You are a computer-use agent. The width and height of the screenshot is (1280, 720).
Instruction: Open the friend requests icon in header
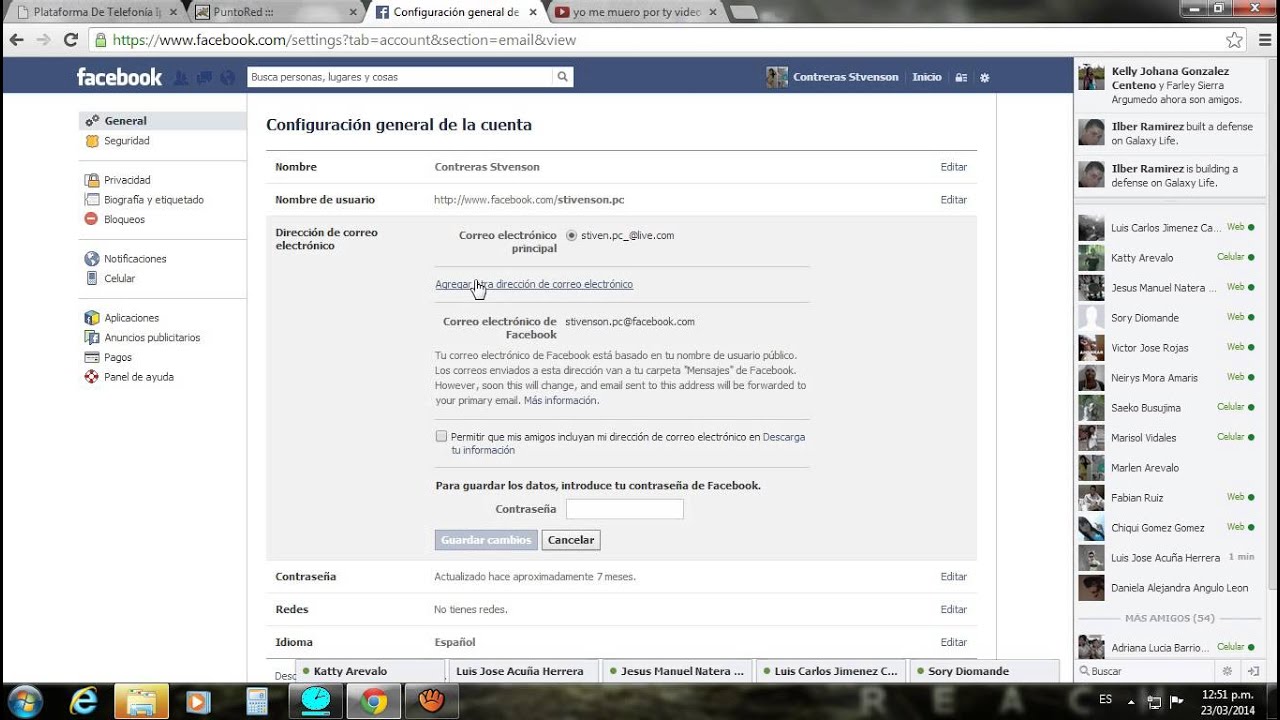pyautogui.click(x=181, y=77)
